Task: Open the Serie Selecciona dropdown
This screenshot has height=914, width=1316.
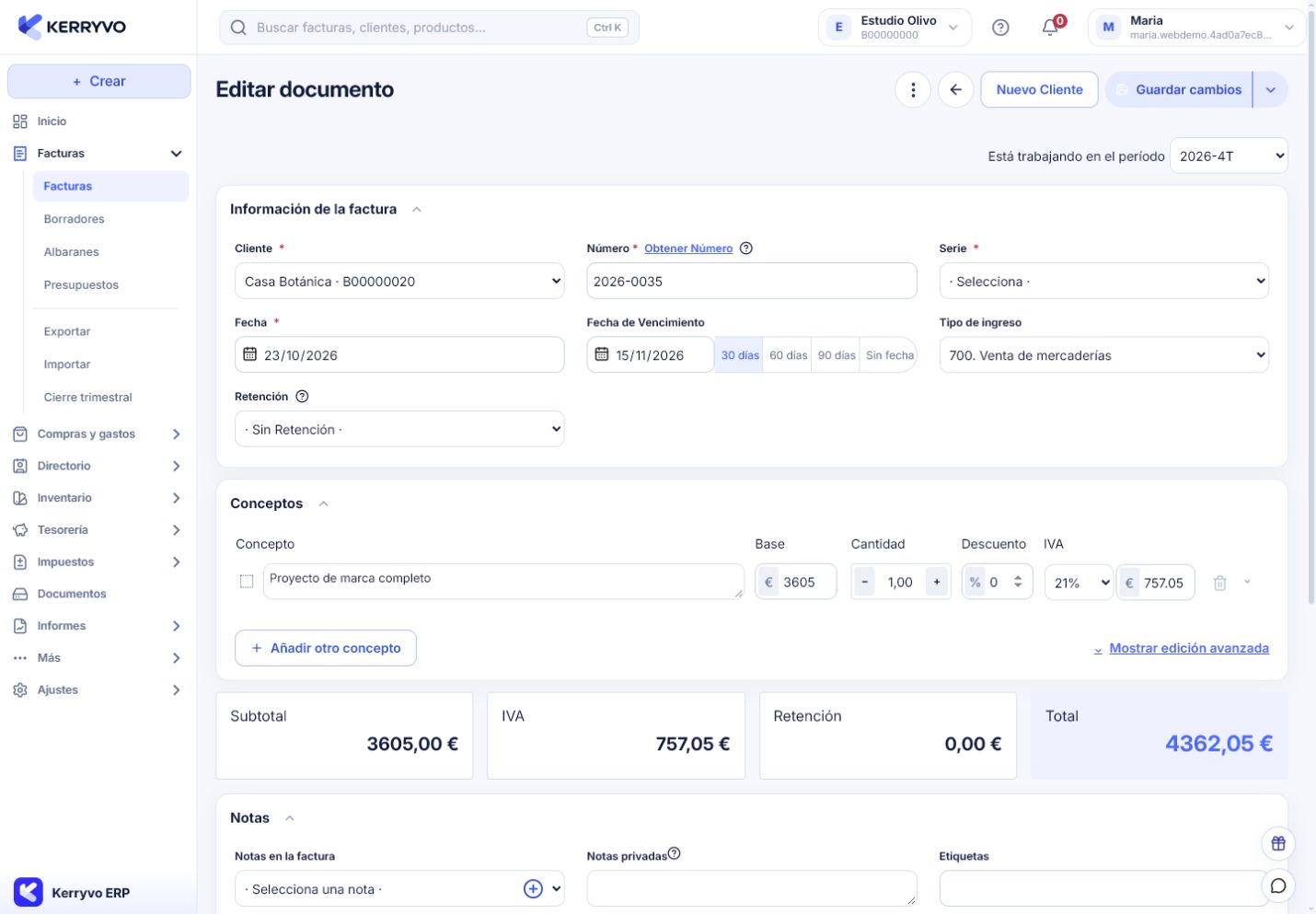Action: 1103,281
